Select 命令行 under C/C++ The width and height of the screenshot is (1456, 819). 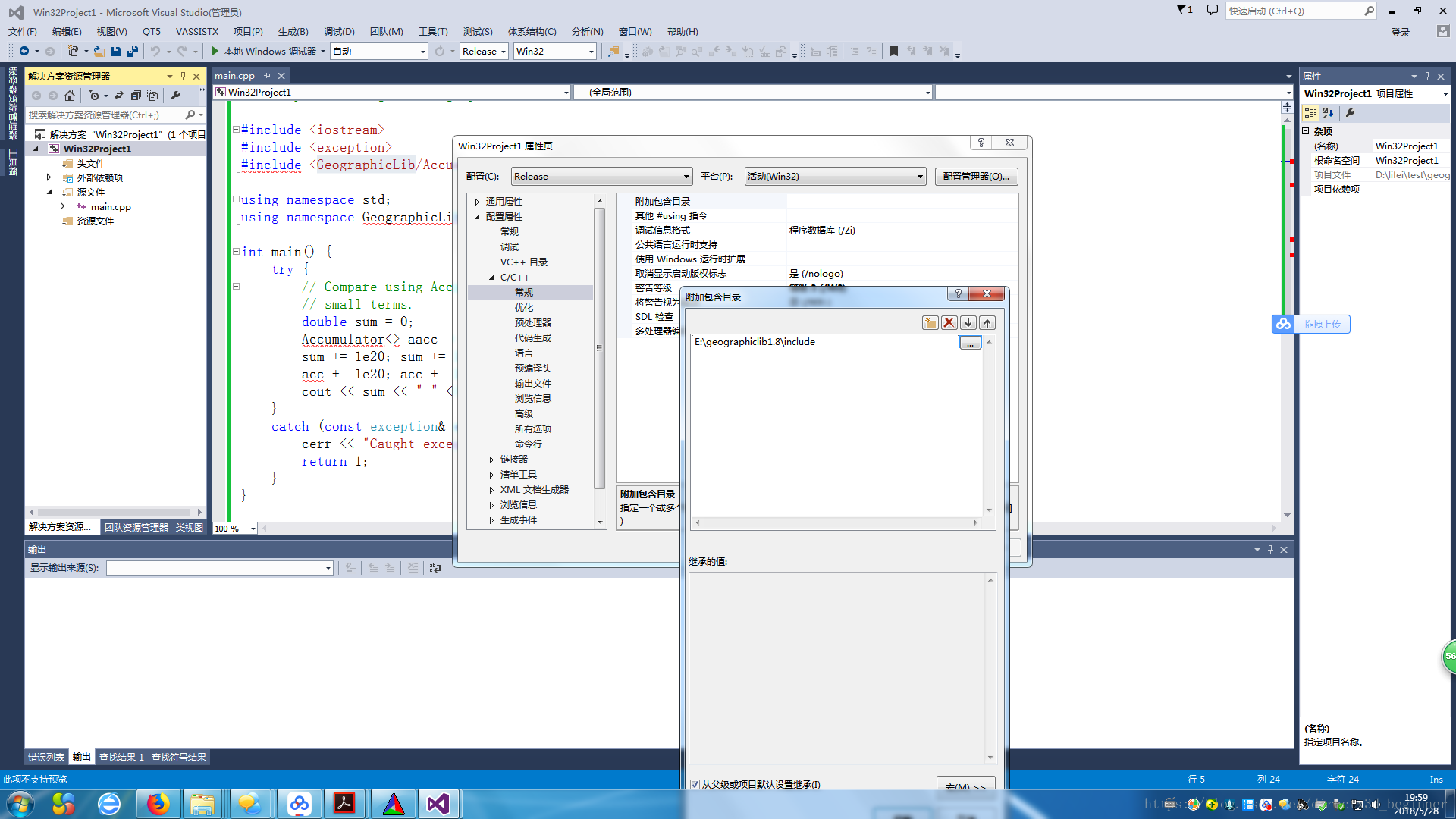528,444
